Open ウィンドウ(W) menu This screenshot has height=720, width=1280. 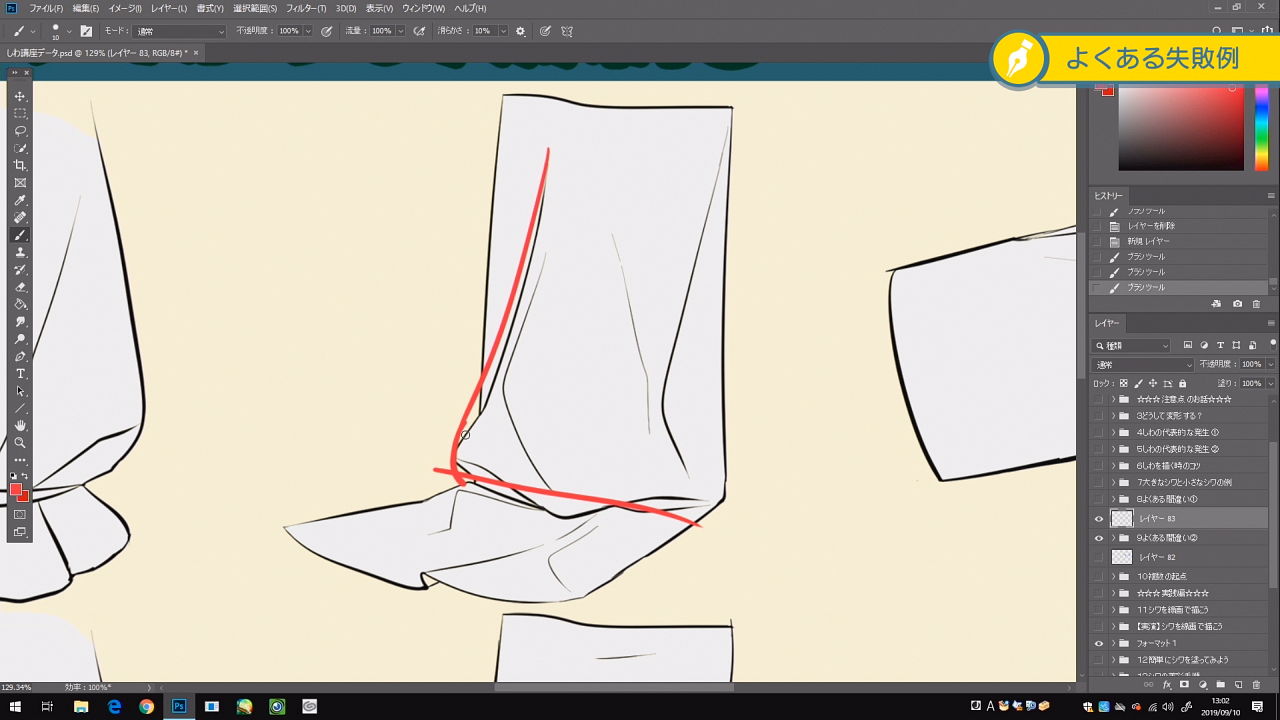pyautogui.click(x=423, y=8)
